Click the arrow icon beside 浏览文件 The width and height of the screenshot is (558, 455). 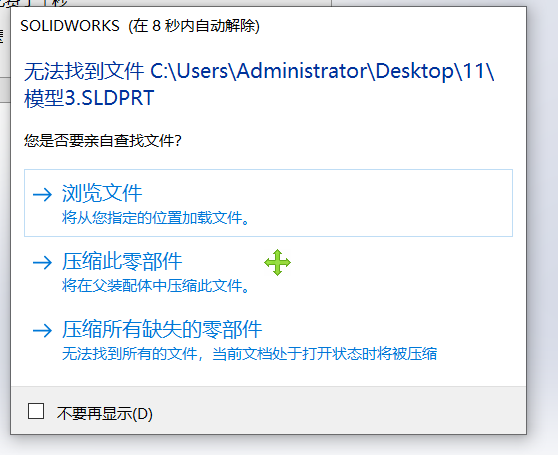click(42, 195)
